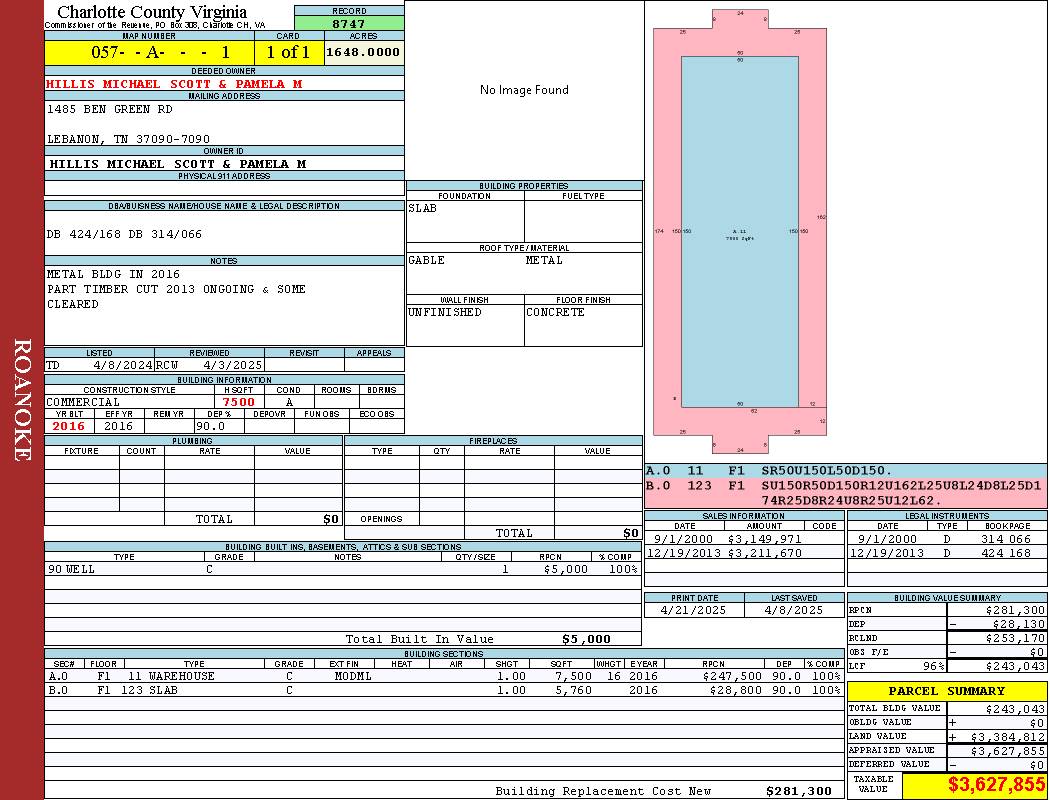1050x800 pixels.
Task: Click the '1 of 1' card indicator
Action: click(x=288, y=52)
